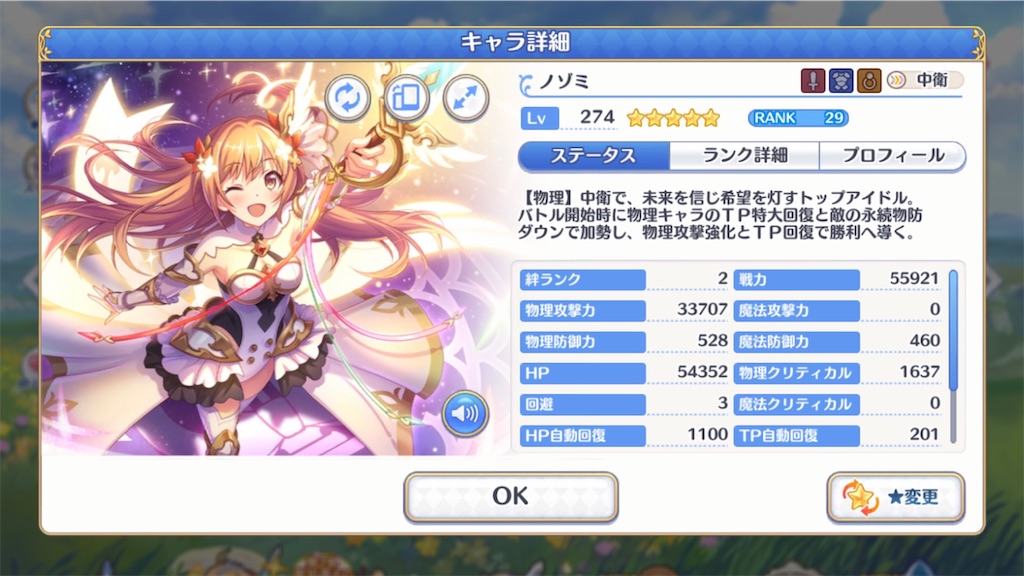This screenshot has width=1024, height=576.
Task: Click the red sword equipment icon
Action: click(812, 81)
